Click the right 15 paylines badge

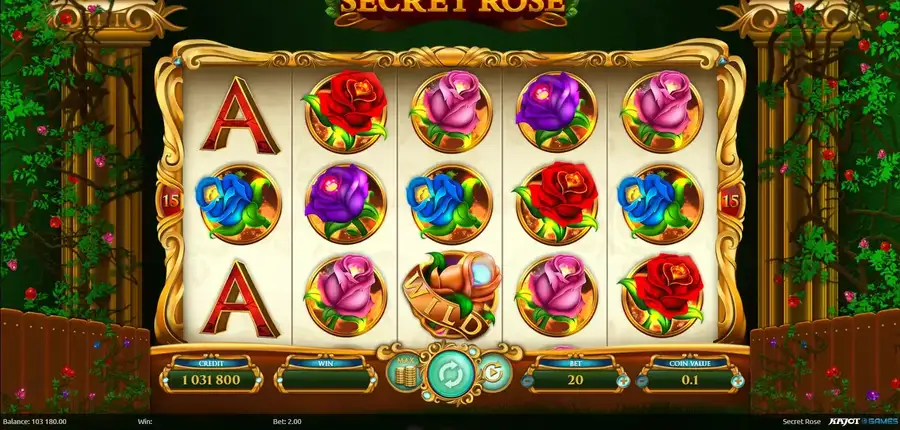click(x=730, y=200)
